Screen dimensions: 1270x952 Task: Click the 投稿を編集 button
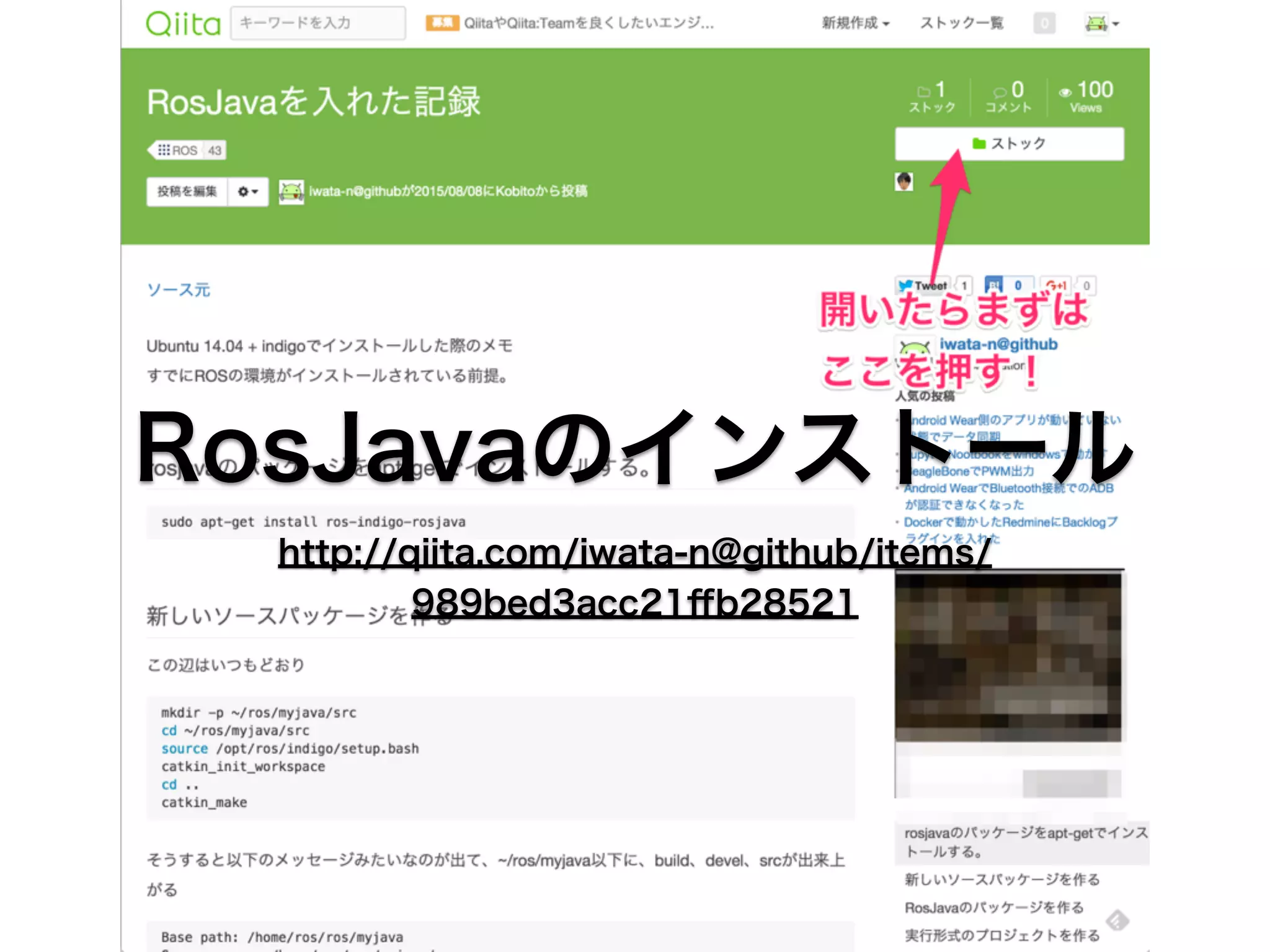pyautogui.click(x=187, y=192)
